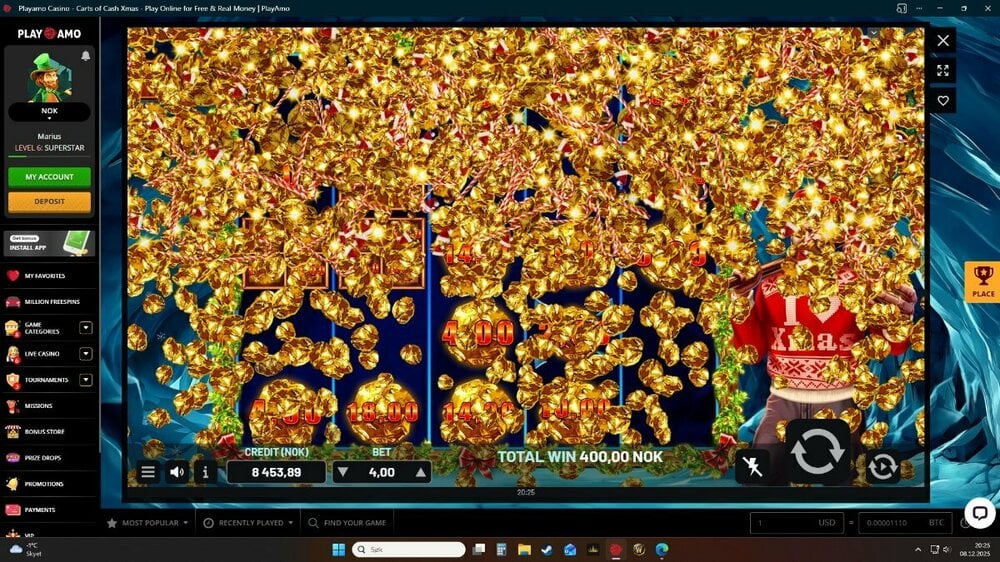Open the NOK currency dropdown
1000x562 pixels.
[x=49, y=113]
